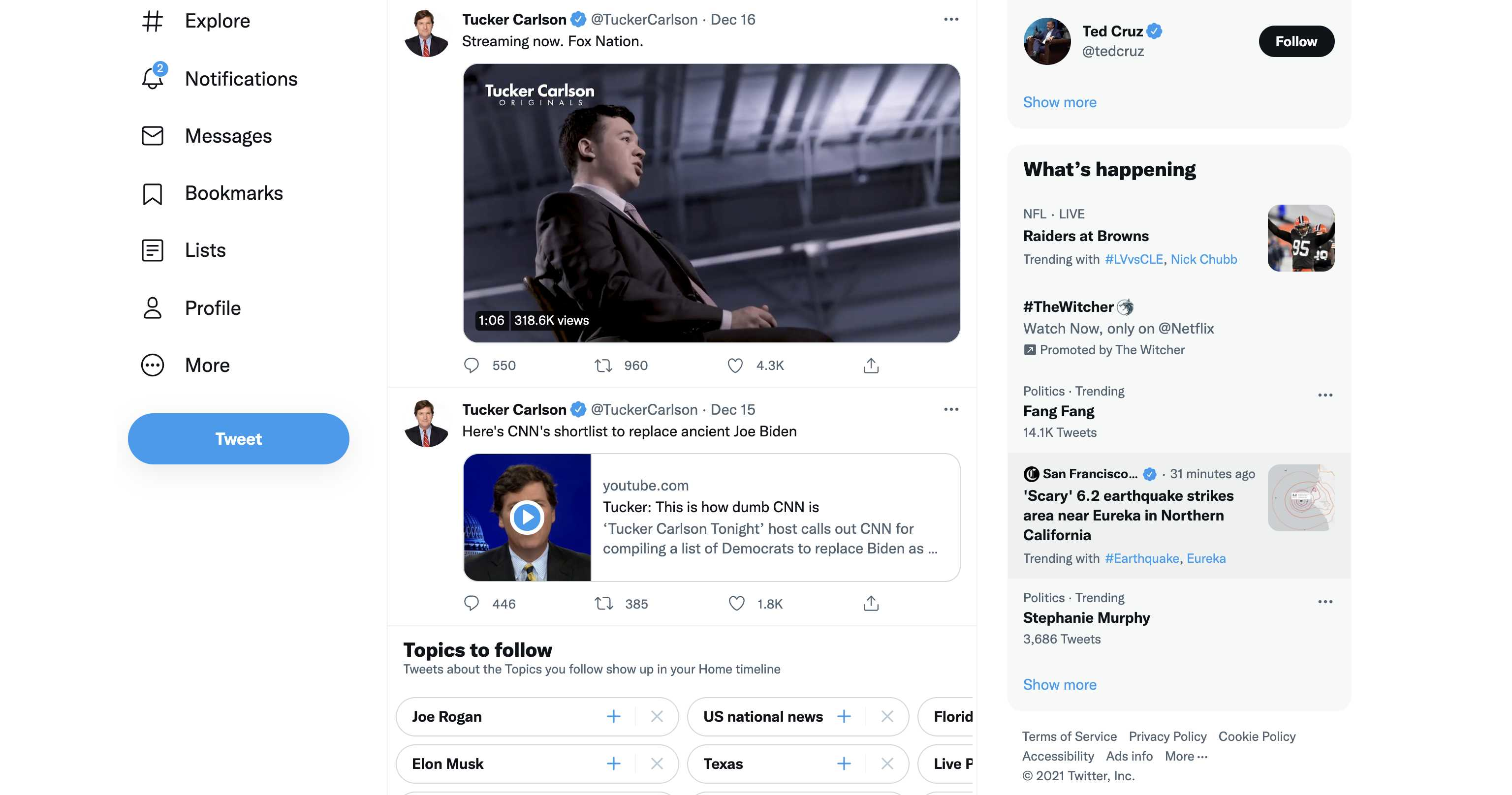The width and height of the screenshot is (1512, 795).
Task: Open options for Fang Fang trend
Action: [x=1325, y=395]
